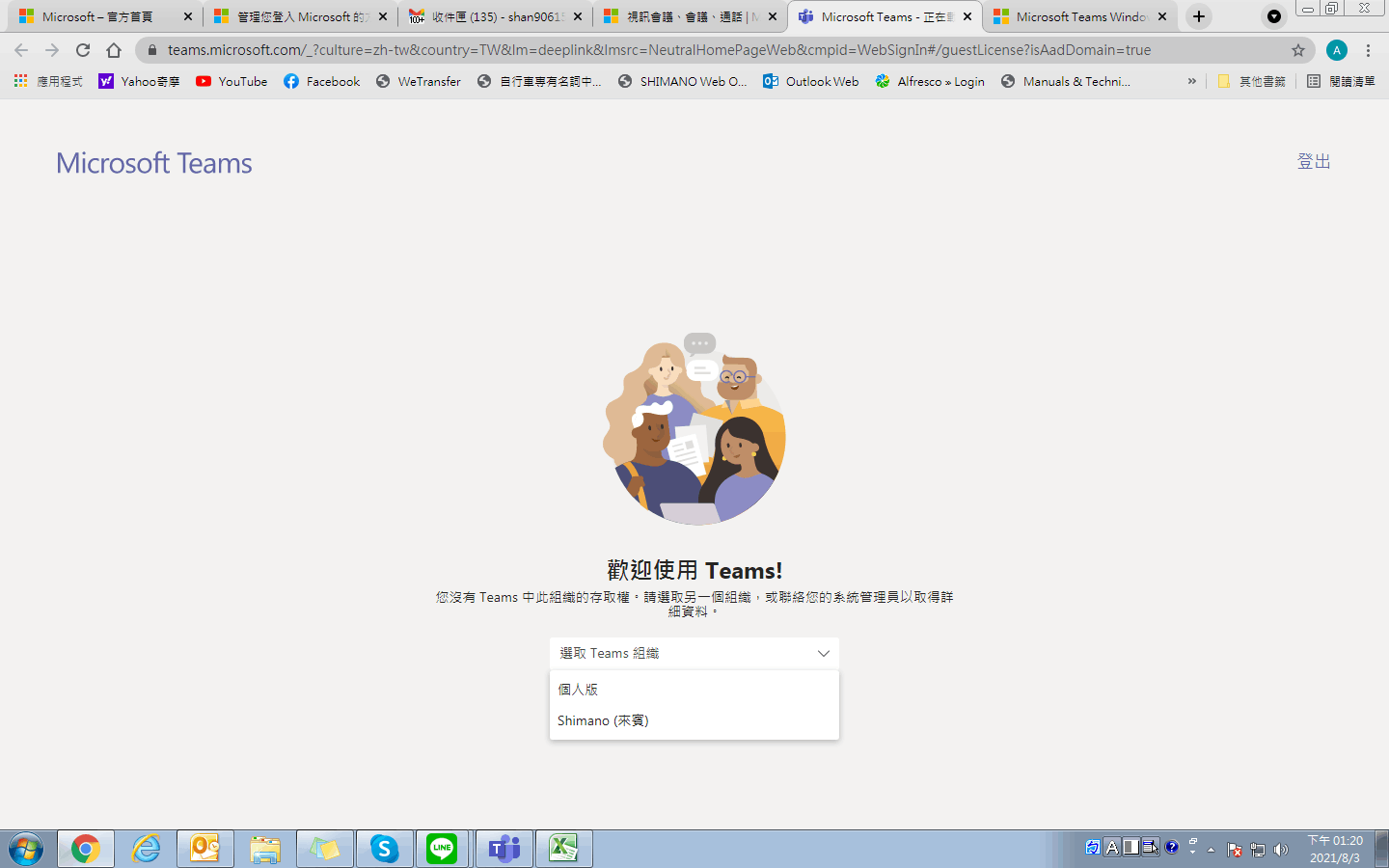Open Manuals & Techni... bookmark
1389x868 pixels.
[1066, 81]
